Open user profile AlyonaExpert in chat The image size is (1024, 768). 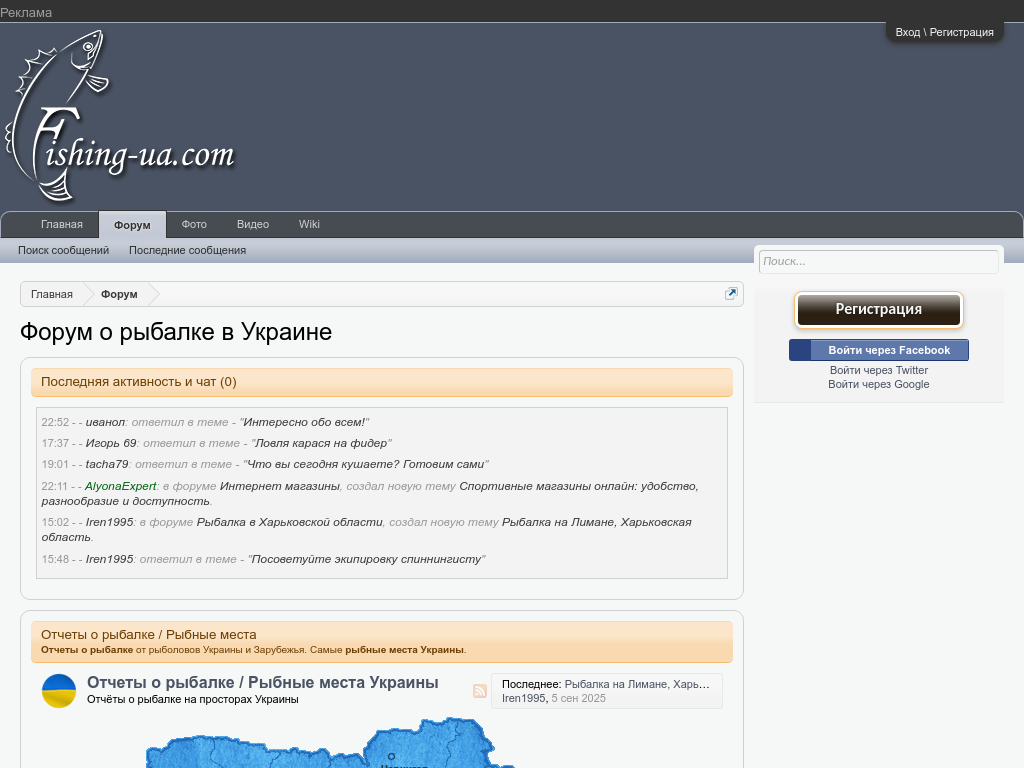click(x=120, y=486)
